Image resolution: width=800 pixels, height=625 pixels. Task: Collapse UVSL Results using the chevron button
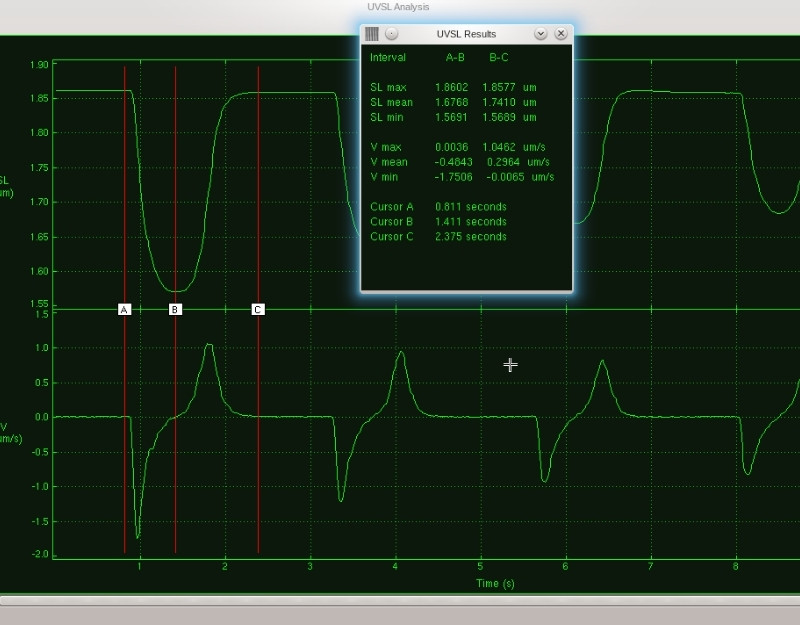tap(540, 34)
